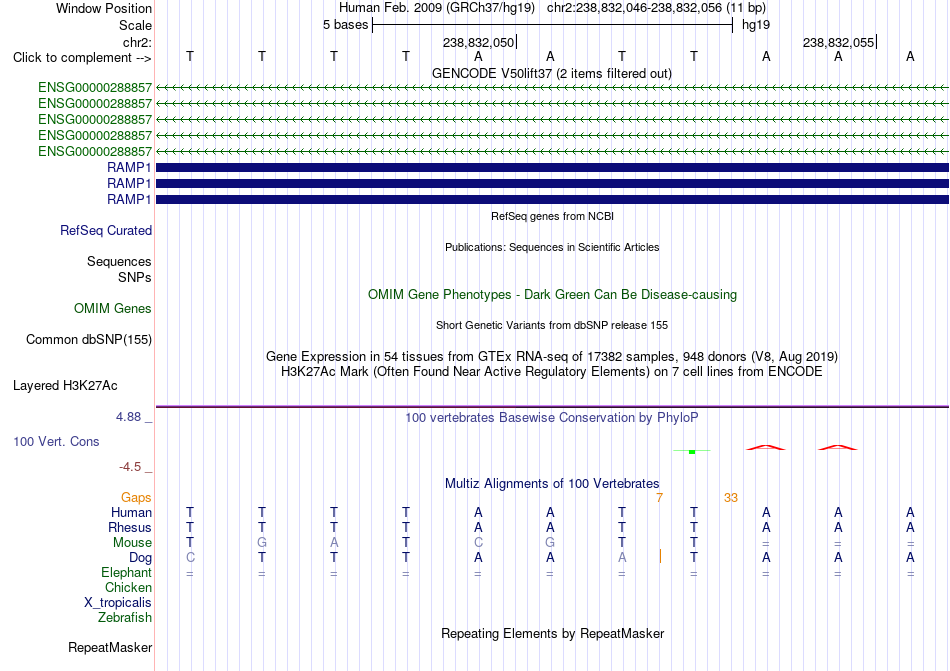Click the OMIM Genes track label
The height and width of the screenshot is (671, 950).
tap(113, 308)
